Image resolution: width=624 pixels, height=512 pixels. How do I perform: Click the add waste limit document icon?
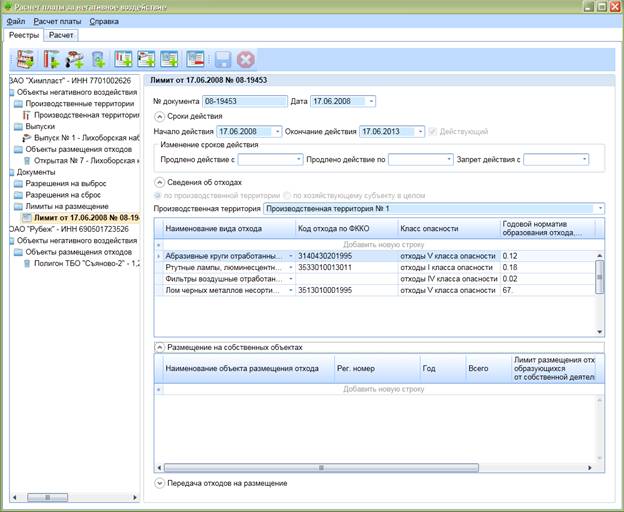point(170,59)
